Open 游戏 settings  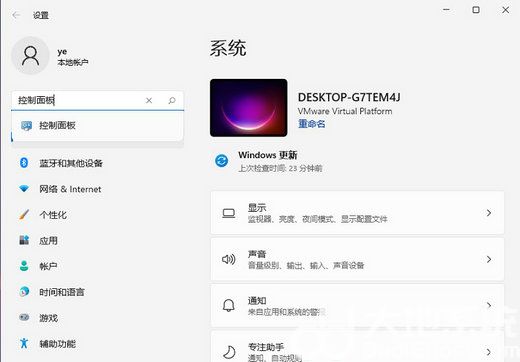[x=48, y=318]
